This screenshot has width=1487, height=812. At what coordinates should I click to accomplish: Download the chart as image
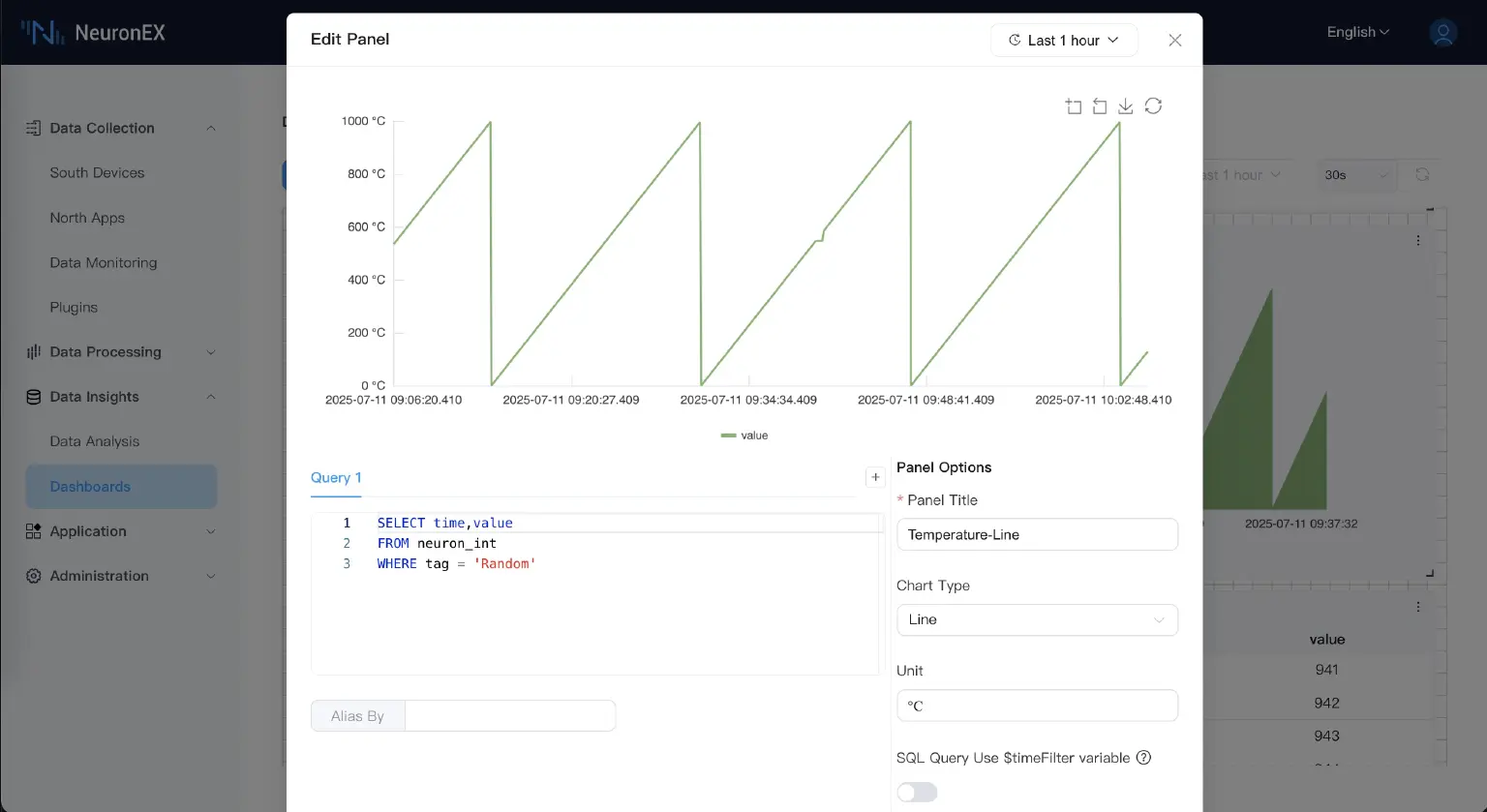pyautogui.click(x=1126, y=106)
